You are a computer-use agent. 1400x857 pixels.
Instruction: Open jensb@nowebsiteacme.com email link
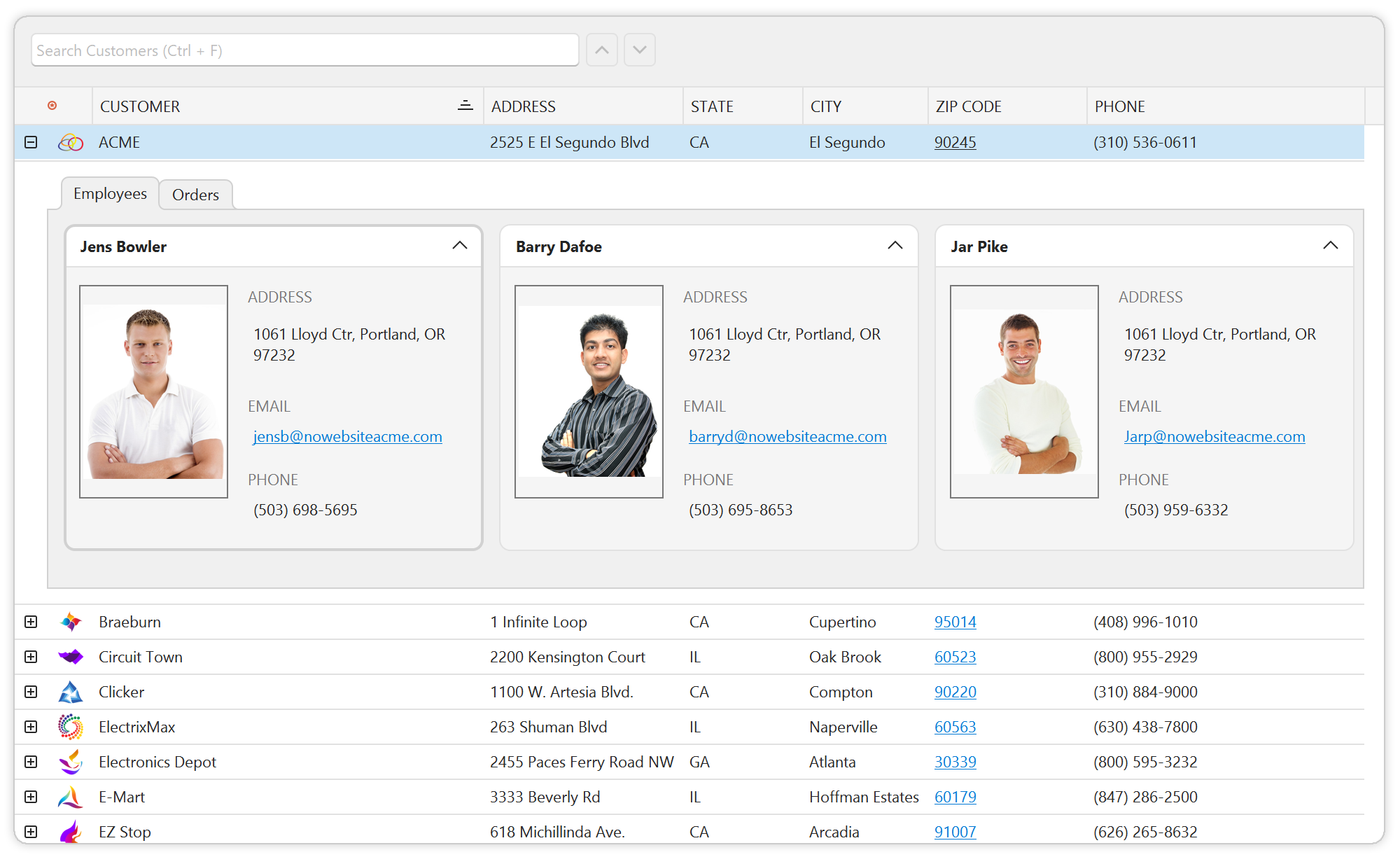(x=348, y=436)
